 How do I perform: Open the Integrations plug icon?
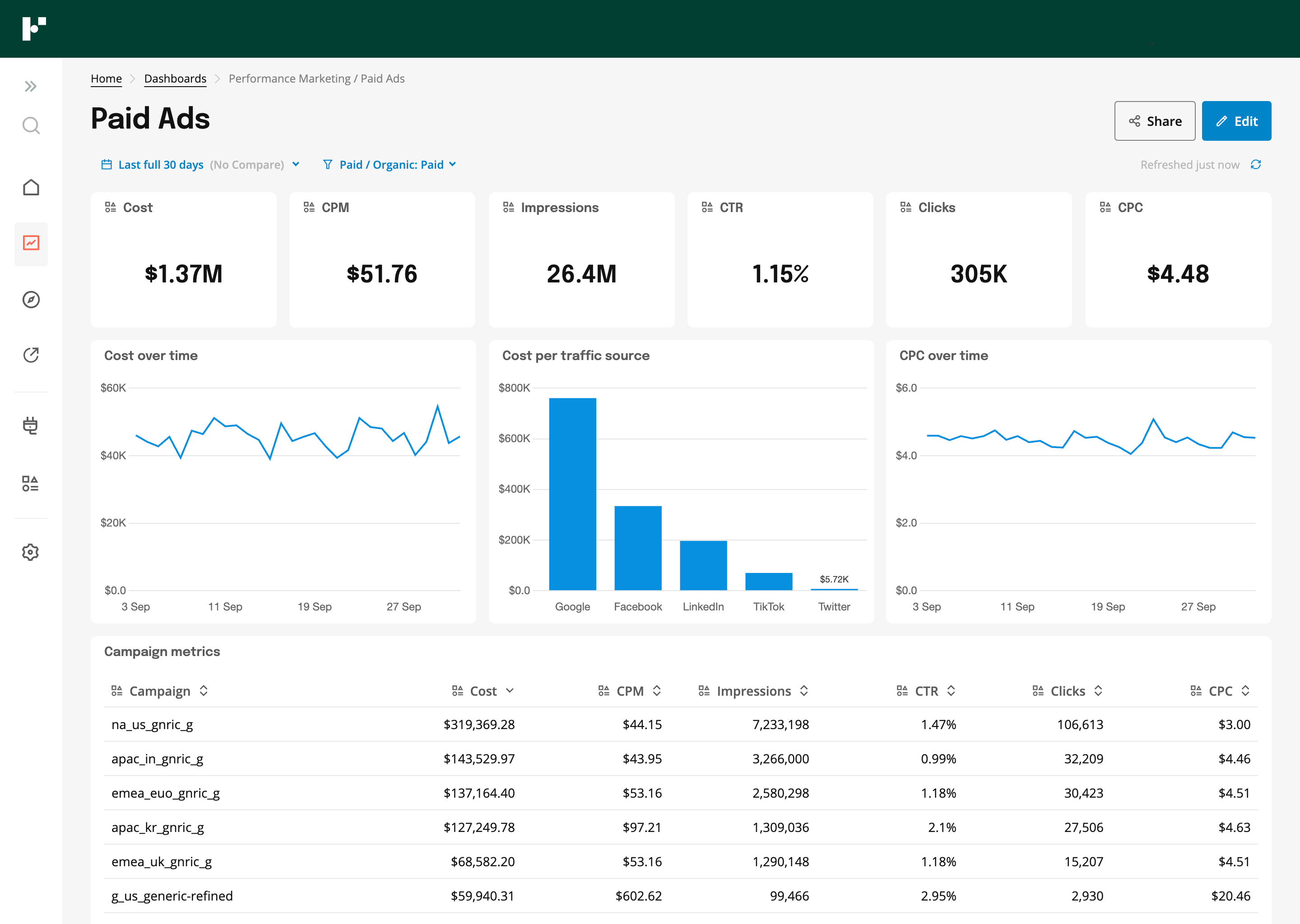[x=31, y=426]
